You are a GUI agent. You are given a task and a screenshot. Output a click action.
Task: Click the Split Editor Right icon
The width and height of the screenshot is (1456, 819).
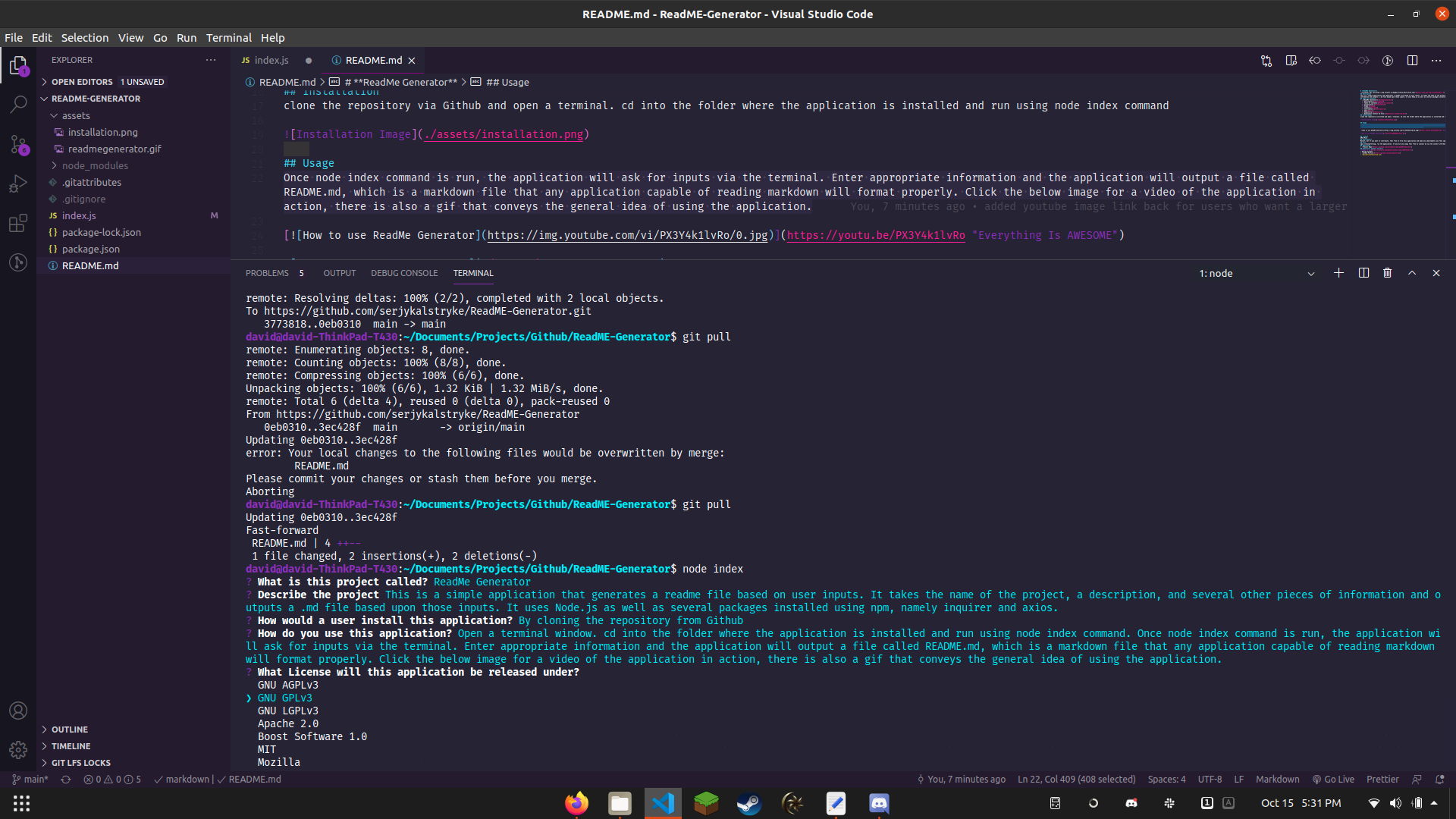point(1412,61)
